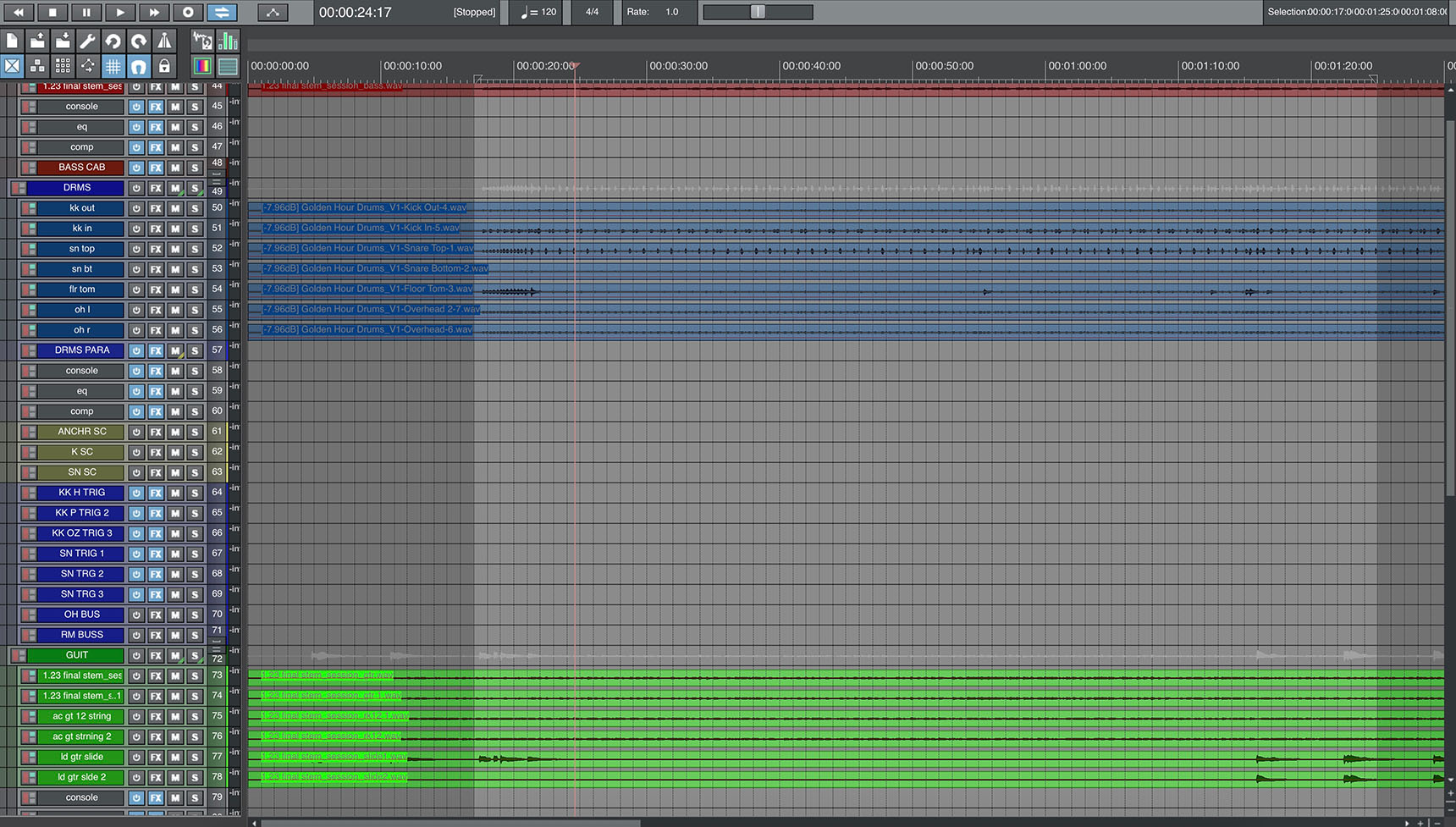
Task: Toggle the snap magnet icon
Action: 138,65
